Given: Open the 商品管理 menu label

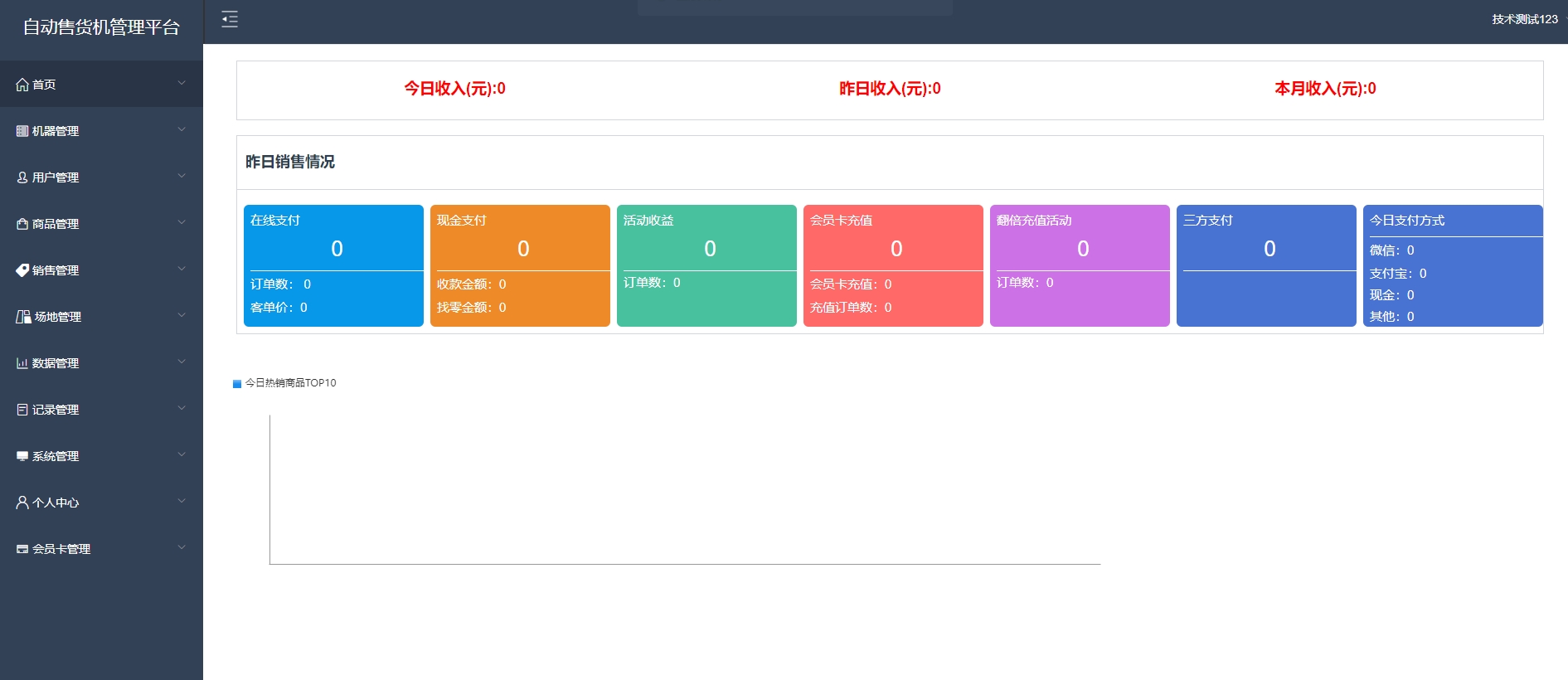Looking at the screenshot, I should (56, 224).
